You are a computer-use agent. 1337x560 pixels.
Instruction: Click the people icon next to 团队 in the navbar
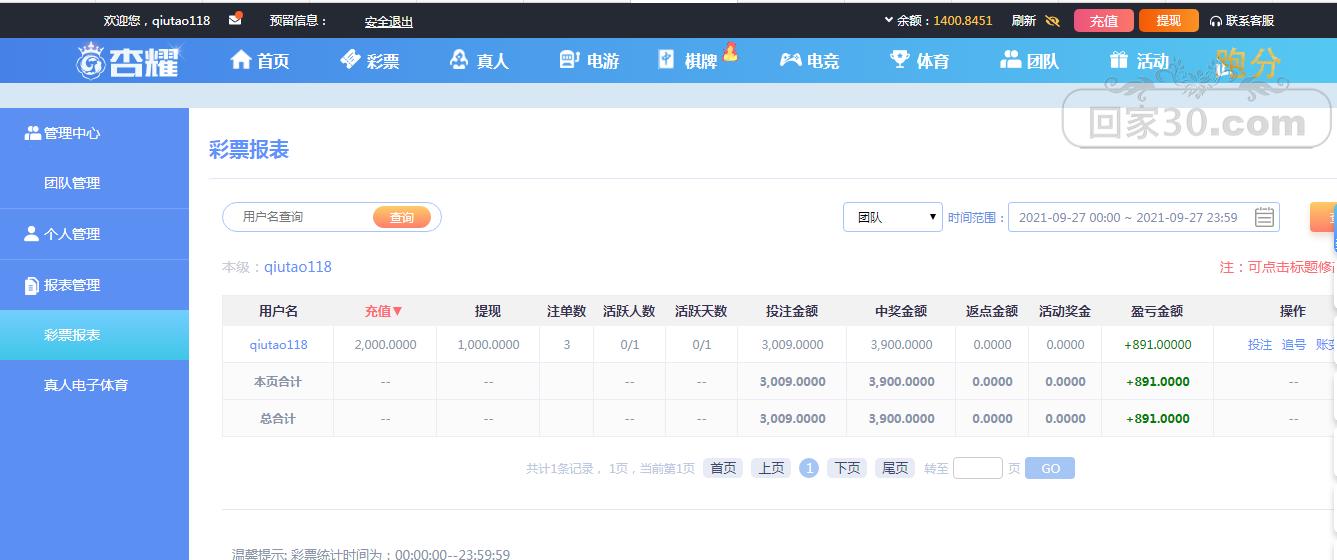pos(1011,60)
